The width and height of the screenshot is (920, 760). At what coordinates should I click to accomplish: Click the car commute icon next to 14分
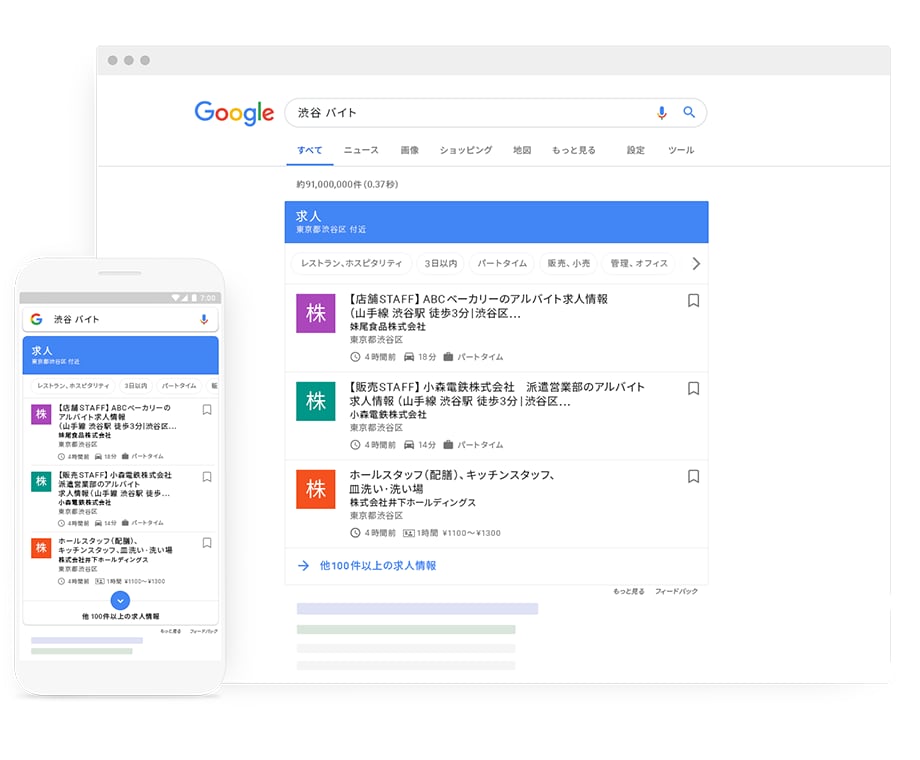pyautogui.click(x=409, y=445)
